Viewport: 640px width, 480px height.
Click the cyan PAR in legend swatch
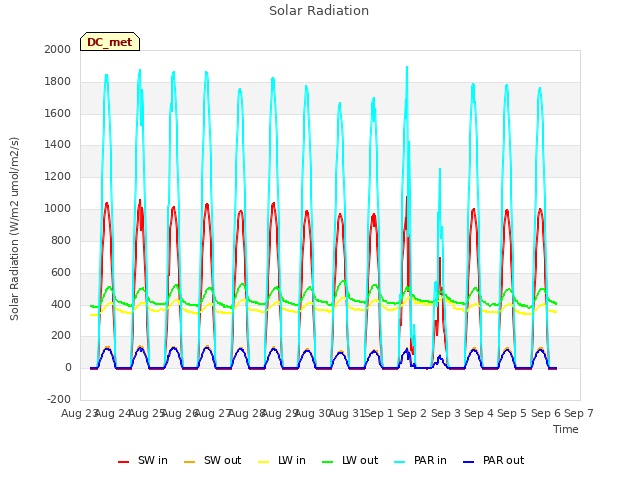[x=400, y=462]
